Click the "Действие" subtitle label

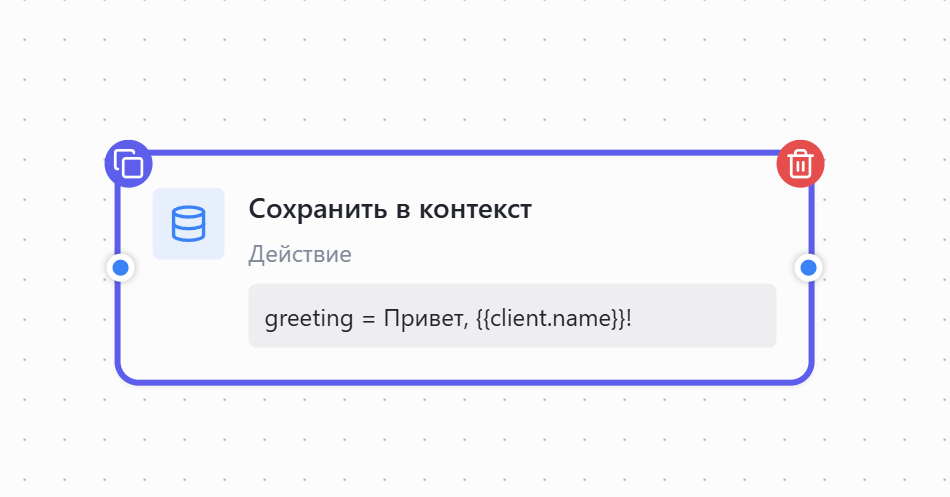[300, 254]
